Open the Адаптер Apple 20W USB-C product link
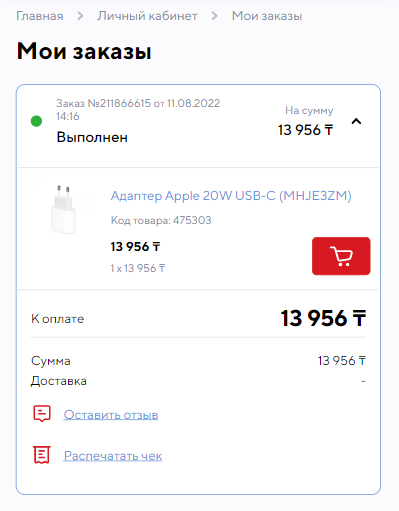Image resolution: width=399 pixels, height=511 pixels. (231, 196)
